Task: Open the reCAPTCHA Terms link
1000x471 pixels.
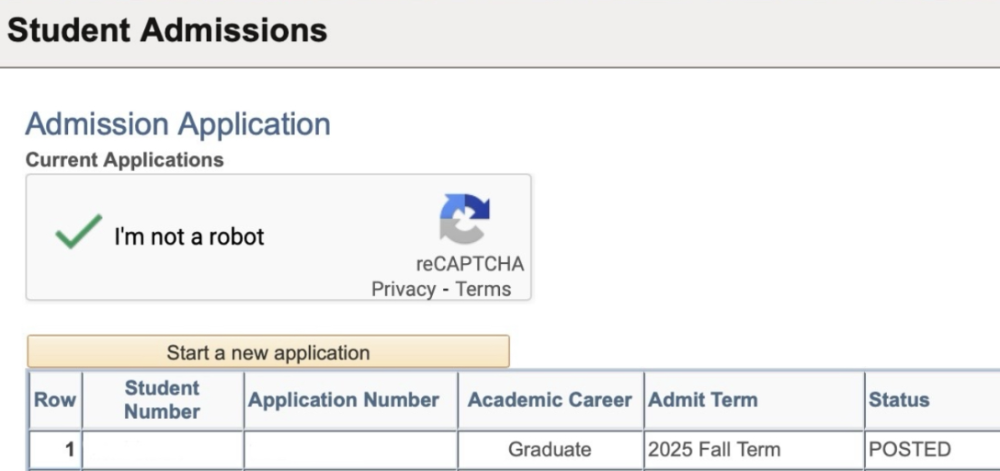Action: point(483,289)
